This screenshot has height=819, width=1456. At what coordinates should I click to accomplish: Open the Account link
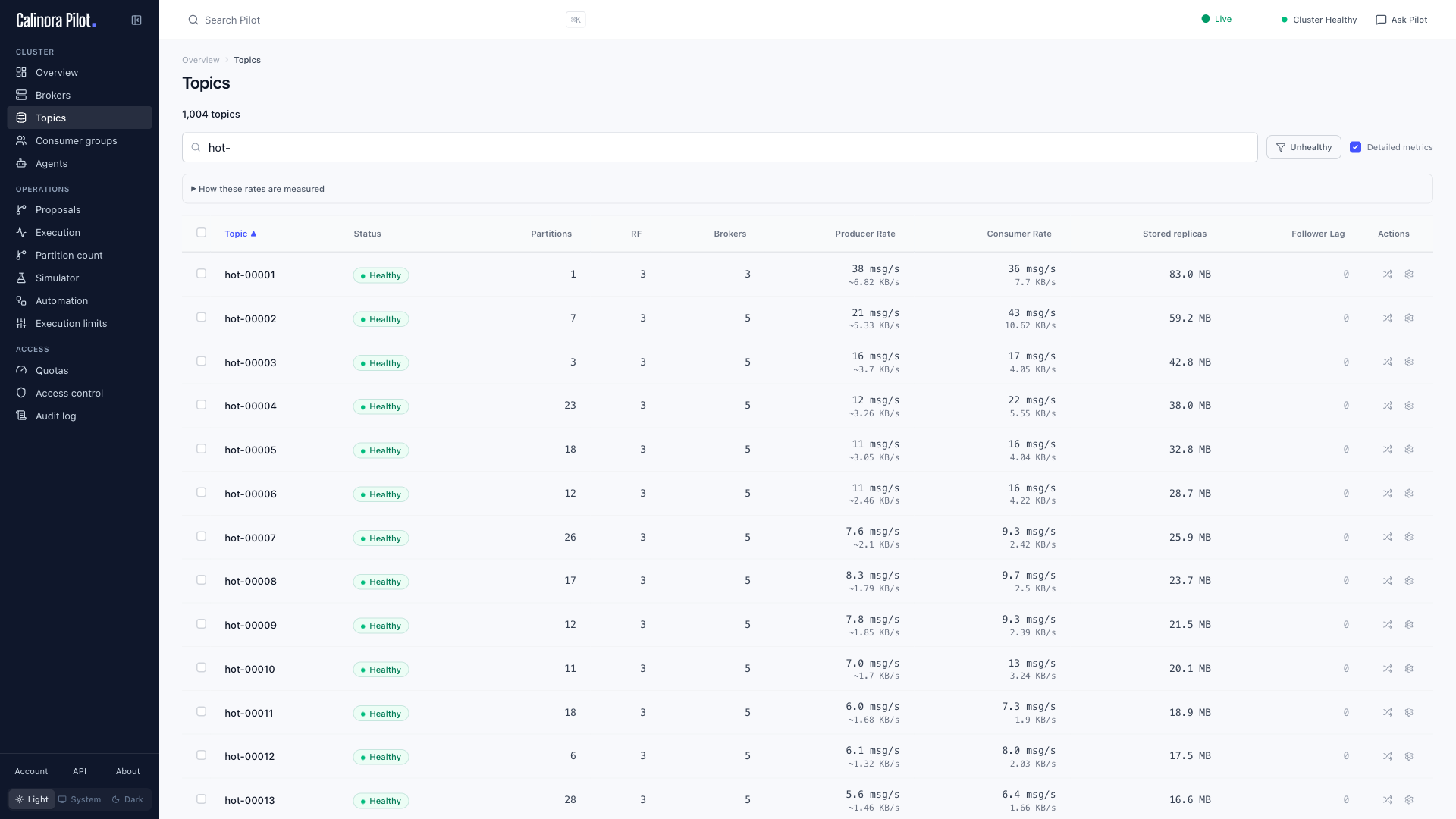31,771
